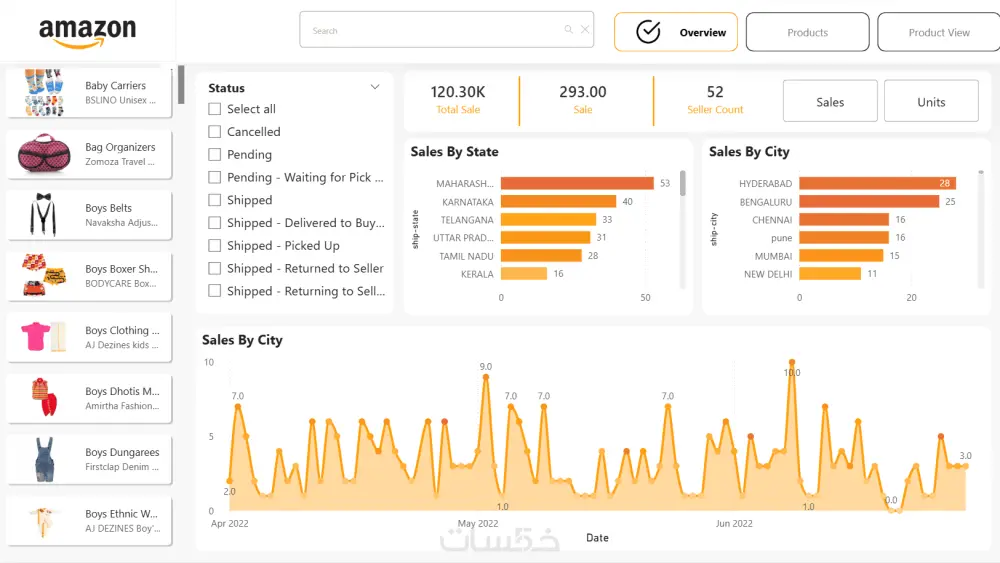This screenshot has height=563, width=1000.
Task: Check Pending - Waiting for Pick checkbox
Action: coord(215,177)
